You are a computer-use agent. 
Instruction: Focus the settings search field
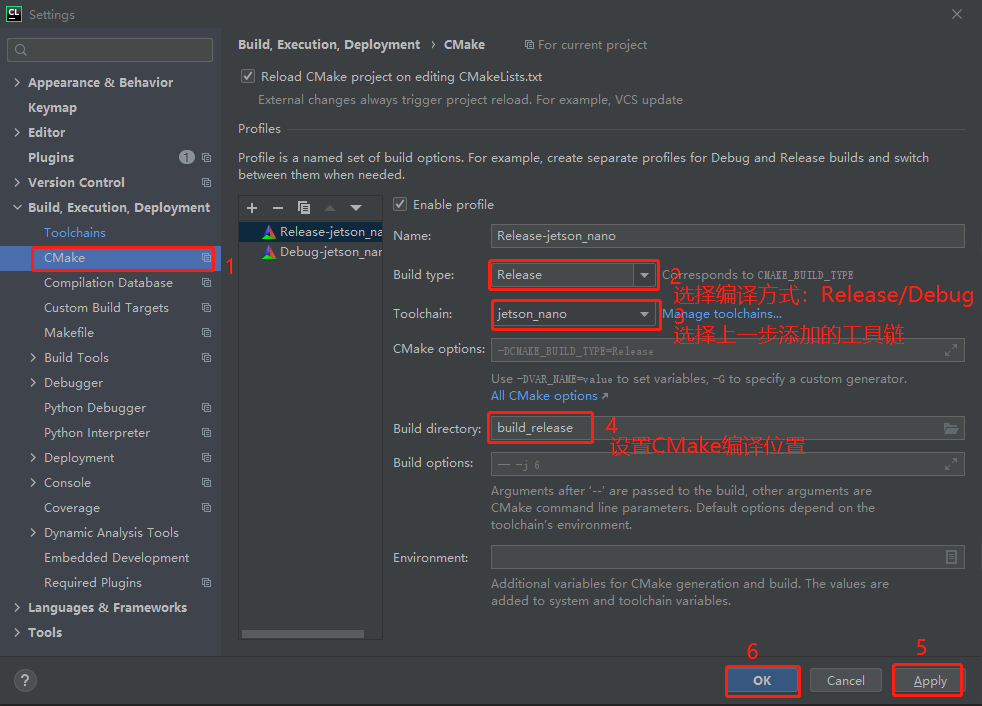pos(110,50)
